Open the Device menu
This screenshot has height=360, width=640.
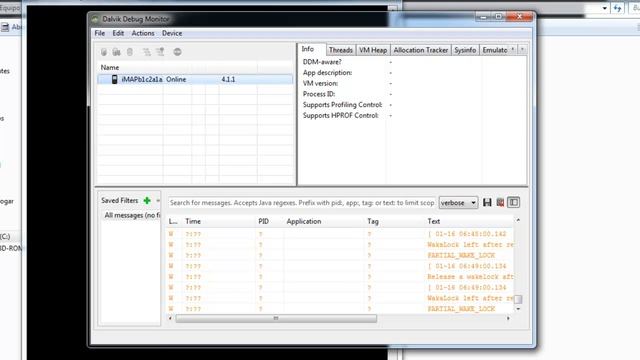(x=172, y=33)
